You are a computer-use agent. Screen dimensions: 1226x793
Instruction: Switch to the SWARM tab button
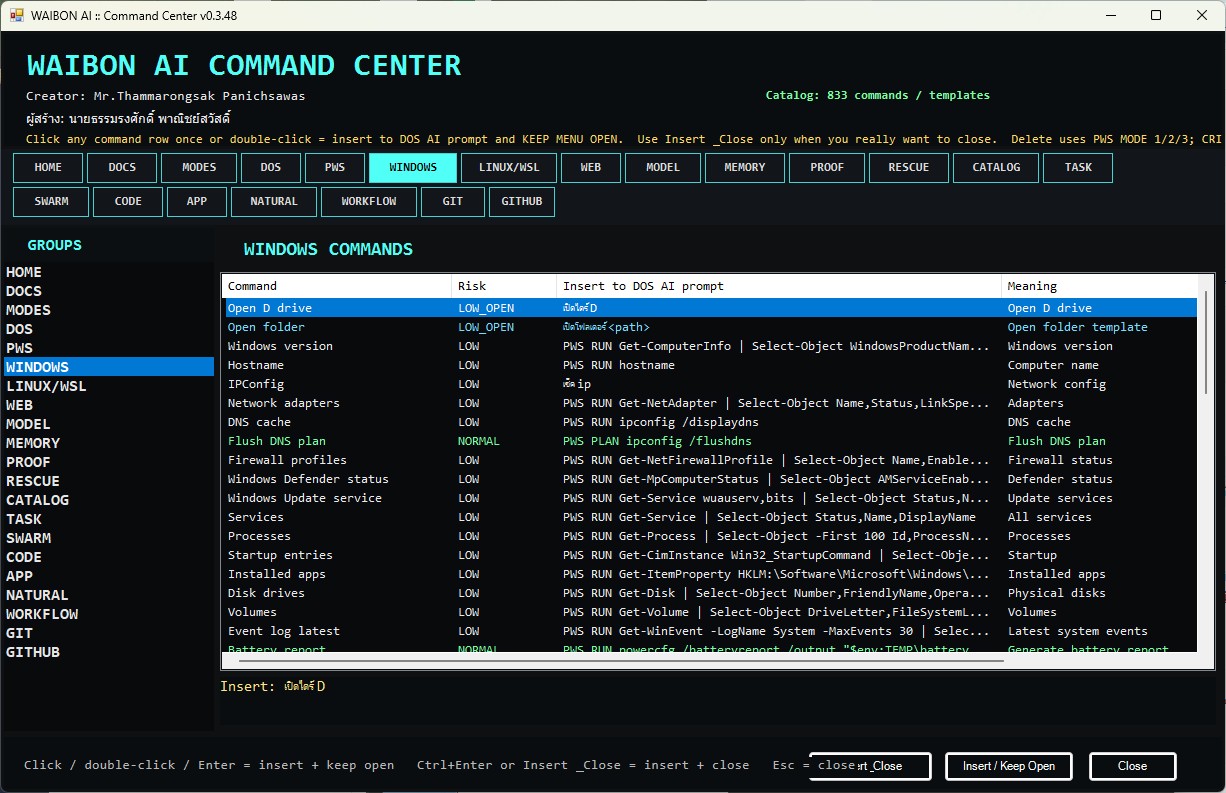coord(51,202)
